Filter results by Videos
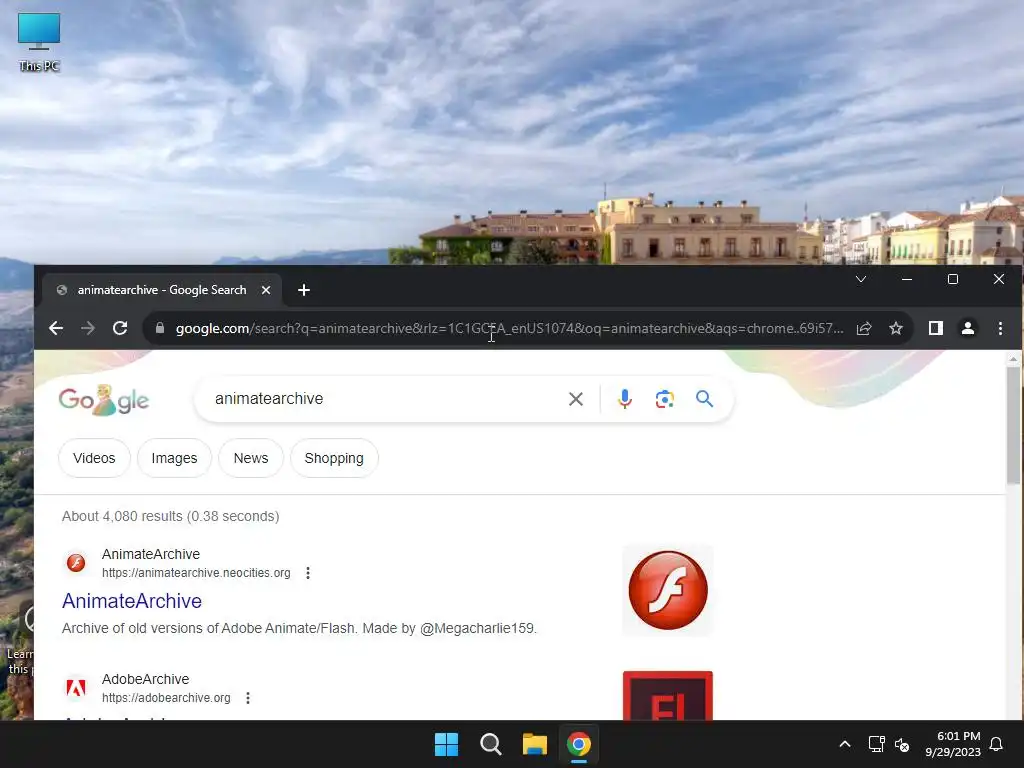Screen dimensions: 1024x768 (x=94, y=458)
